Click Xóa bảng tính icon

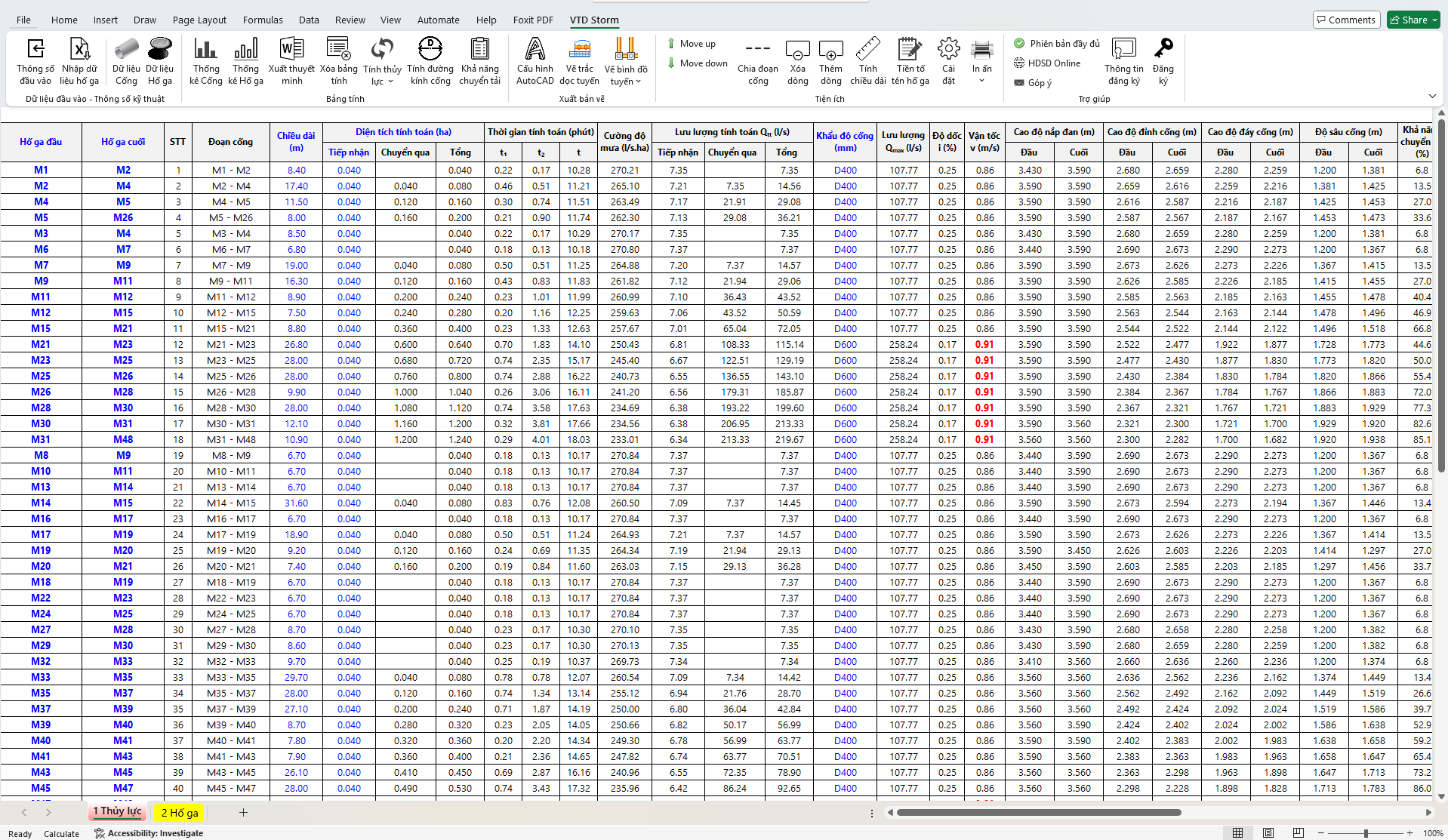(x=338, y=50)
